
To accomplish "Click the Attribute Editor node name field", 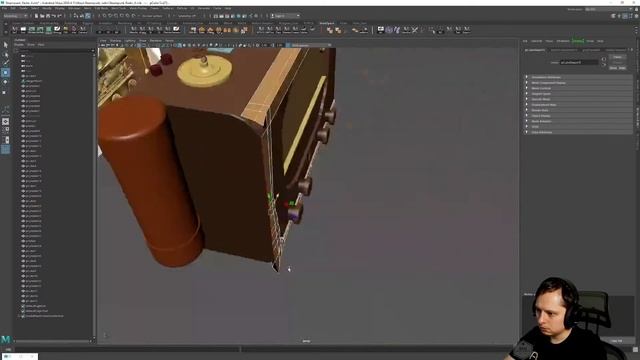I will [579, 62].
